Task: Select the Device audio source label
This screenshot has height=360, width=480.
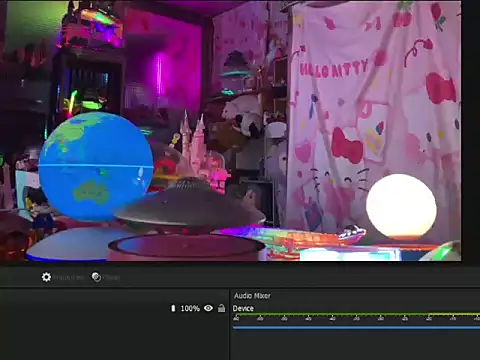Action: point(243,308)
